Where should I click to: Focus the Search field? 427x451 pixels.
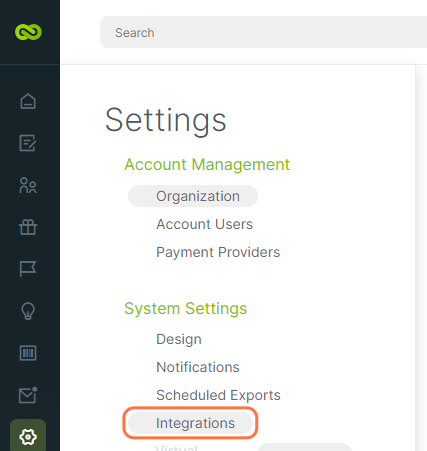pos(263,32)
